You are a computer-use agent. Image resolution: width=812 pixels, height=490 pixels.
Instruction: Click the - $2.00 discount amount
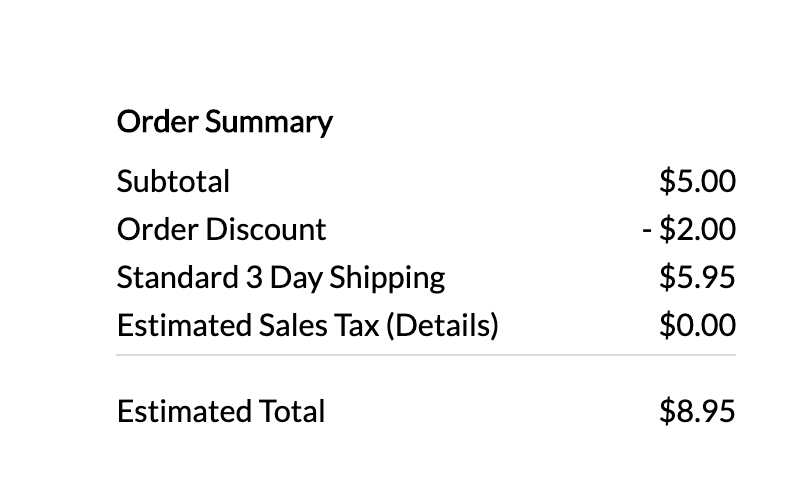(689, 229)
